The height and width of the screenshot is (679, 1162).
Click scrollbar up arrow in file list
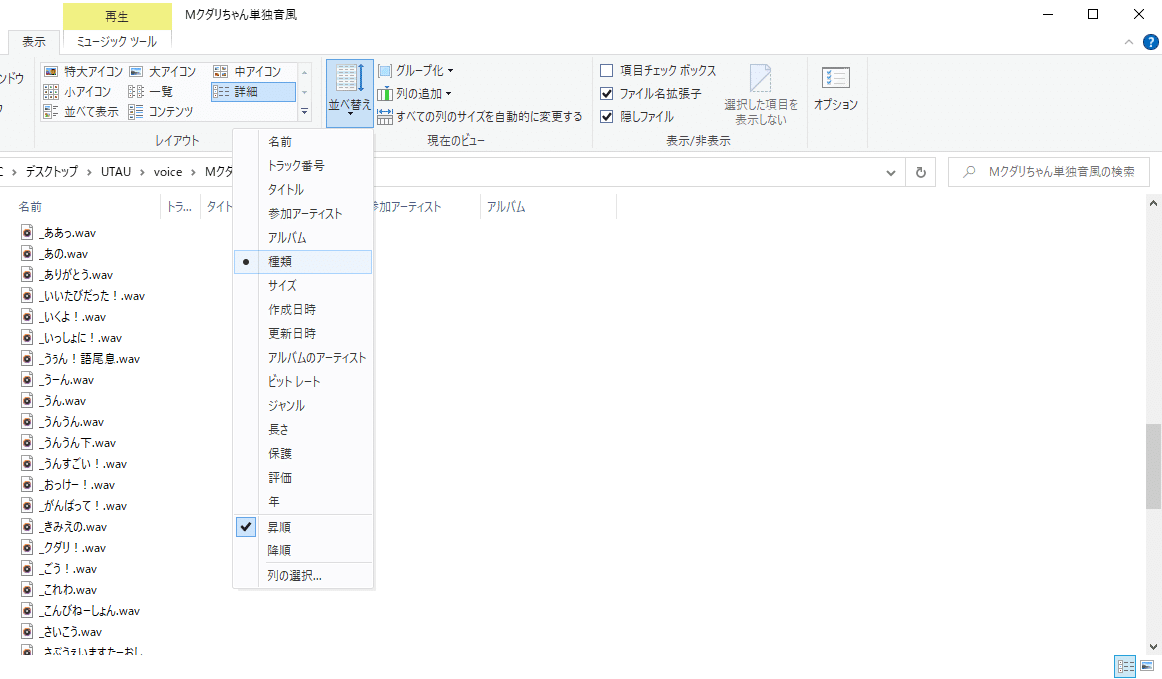[x=1153, y=203]
